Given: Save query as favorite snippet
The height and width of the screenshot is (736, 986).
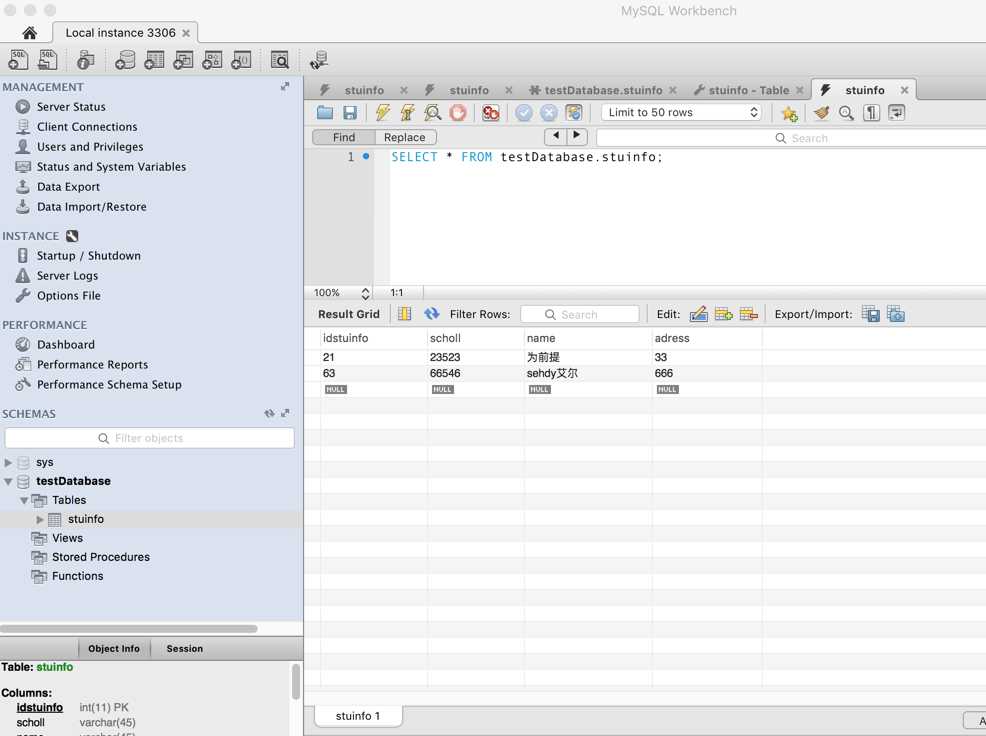Looking at the screenshot, I should (x=789, y=113).
